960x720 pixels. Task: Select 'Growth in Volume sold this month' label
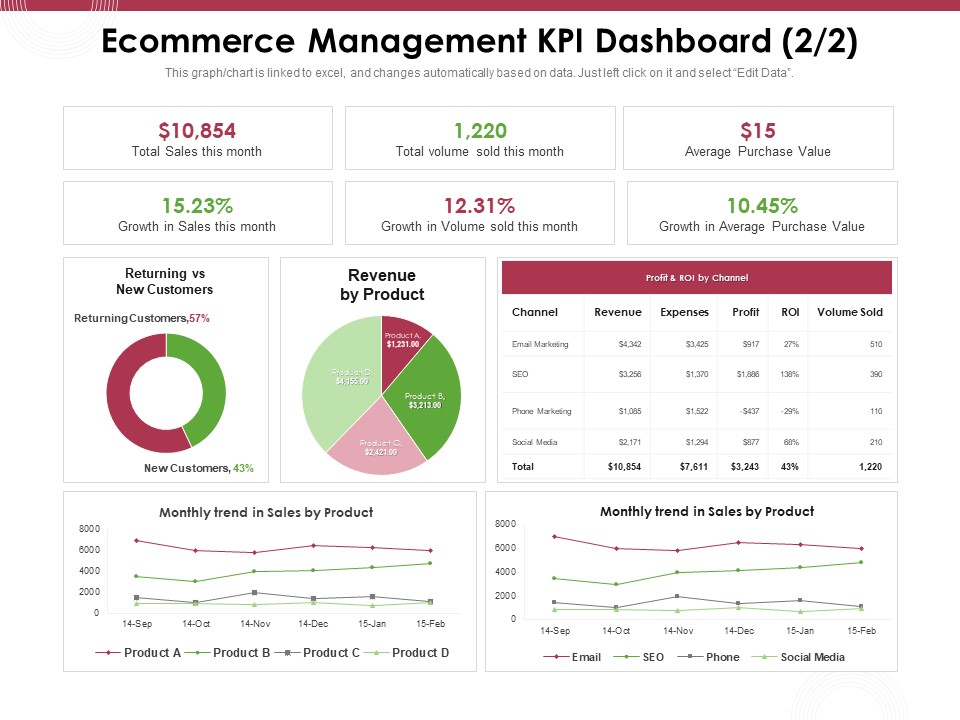[479, 227]
